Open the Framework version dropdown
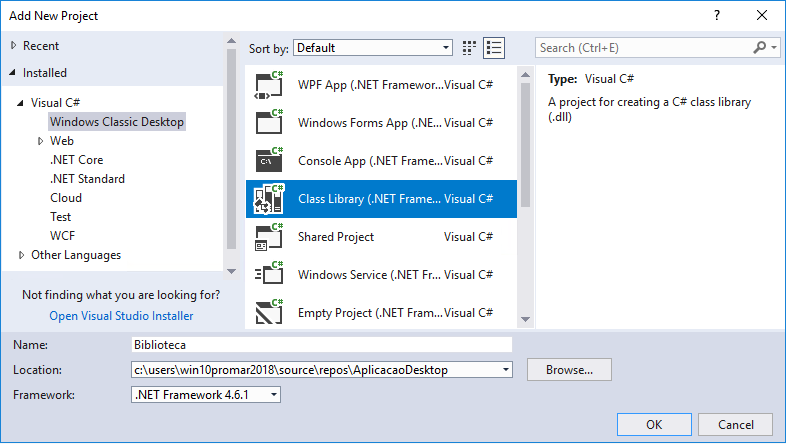The height and width of the screenshot is (444, 786). tap(206, 395)
